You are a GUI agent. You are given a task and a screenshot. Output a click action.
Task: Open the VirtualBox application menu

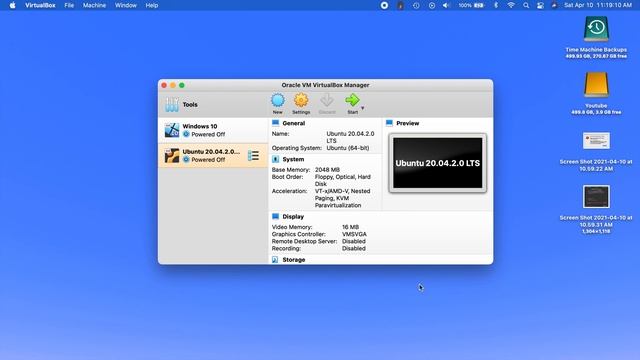(40, 5)
